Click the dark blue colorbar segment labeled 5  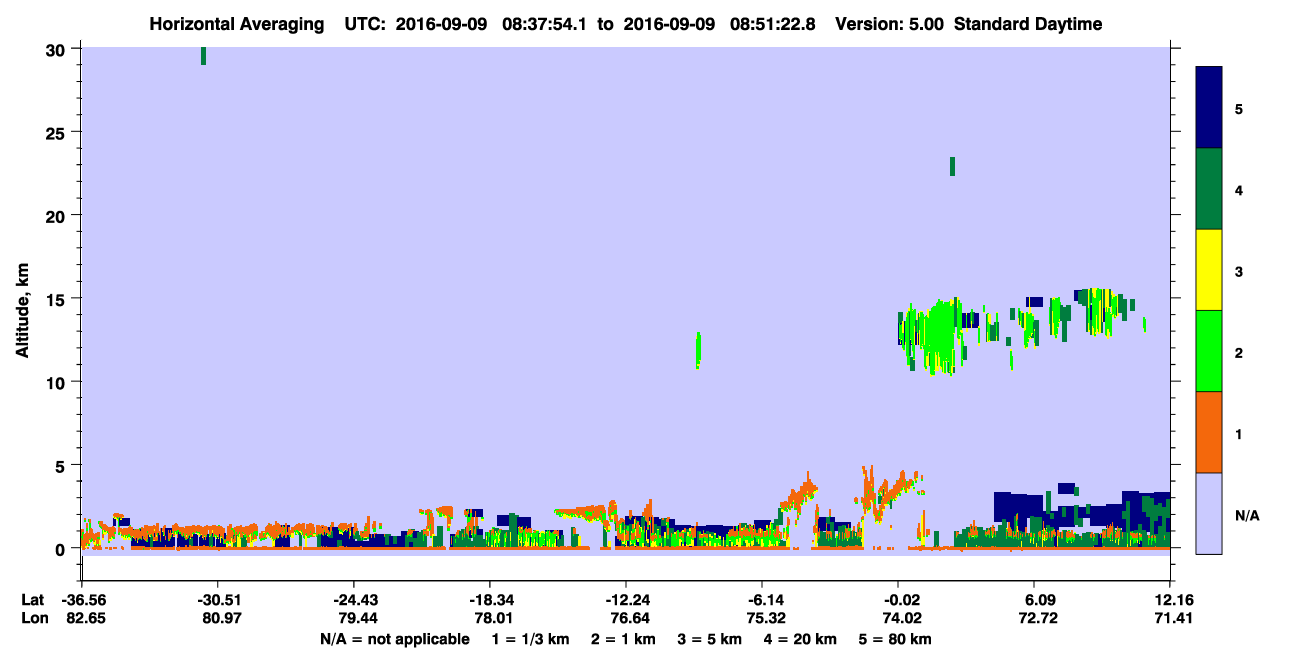click(x=1209, y=108)
